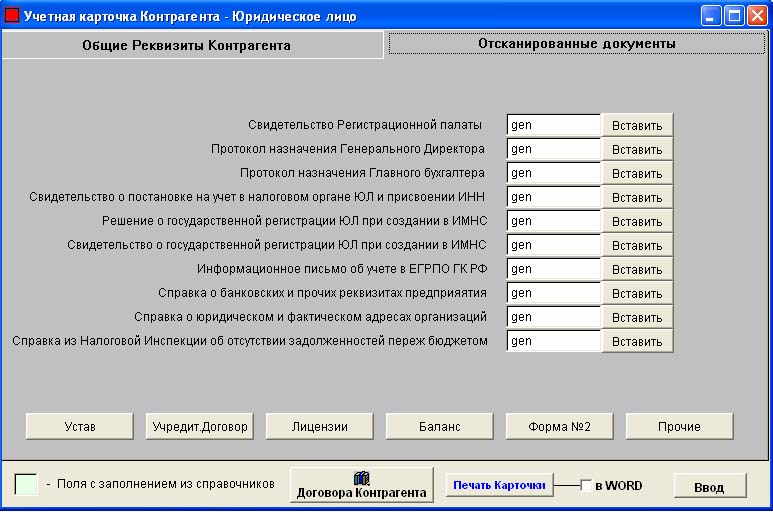Click text Поля с заполнением из справочников
The width and height of the screenshot is (773, 512).
[166, 484]
